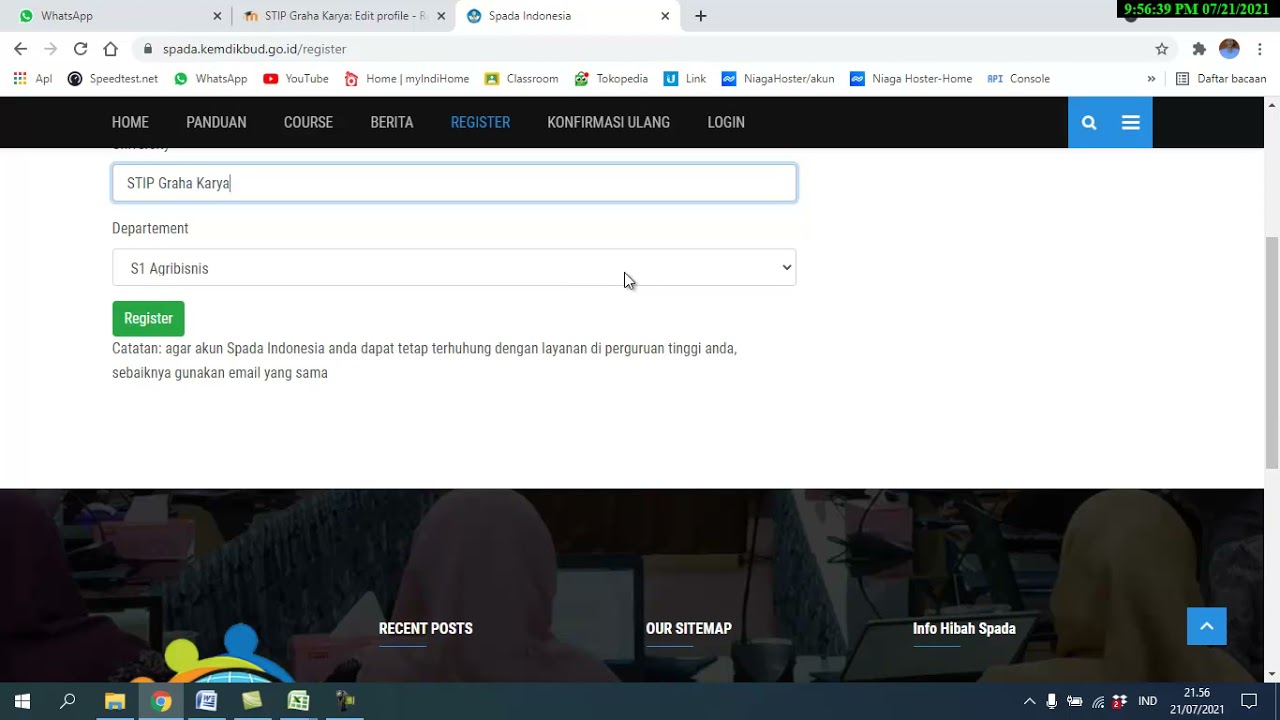Open the WhatsApp bookmark in bookmarks bar
1280x720 pixels.
pos(210,78)
